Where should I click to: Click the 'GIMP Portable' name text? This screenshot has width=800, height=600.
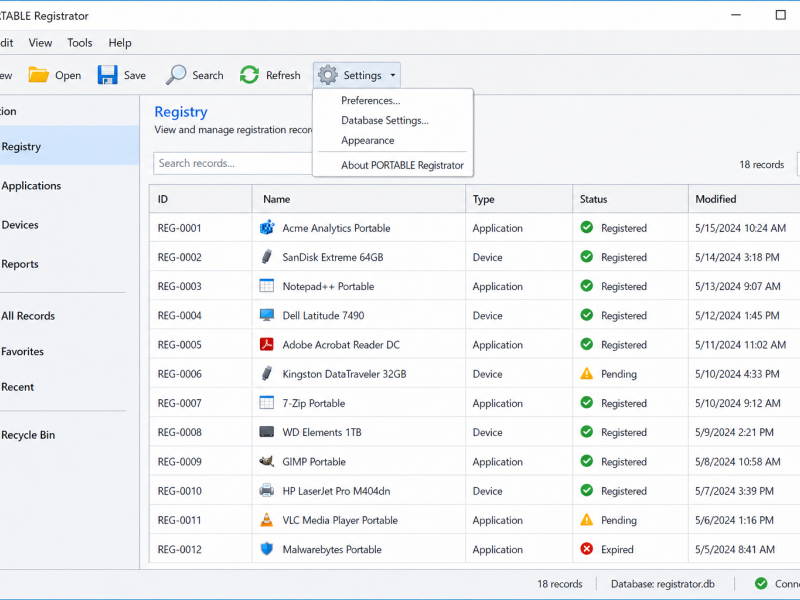tap(314, 462)
